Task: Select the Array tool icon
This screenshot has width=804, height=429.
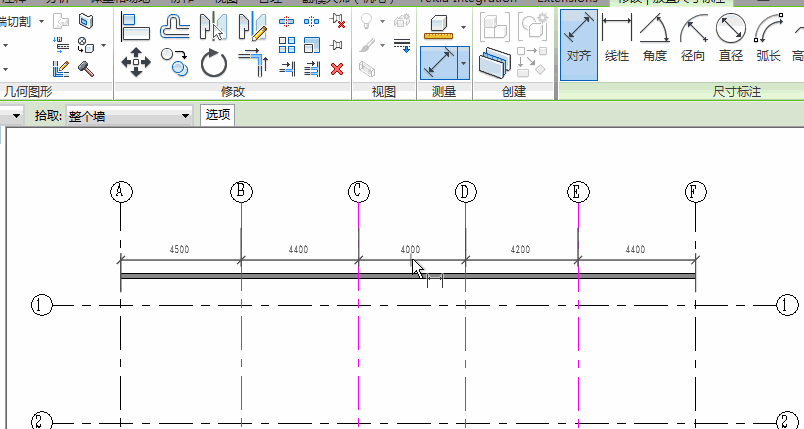Action: pos(288,45)
